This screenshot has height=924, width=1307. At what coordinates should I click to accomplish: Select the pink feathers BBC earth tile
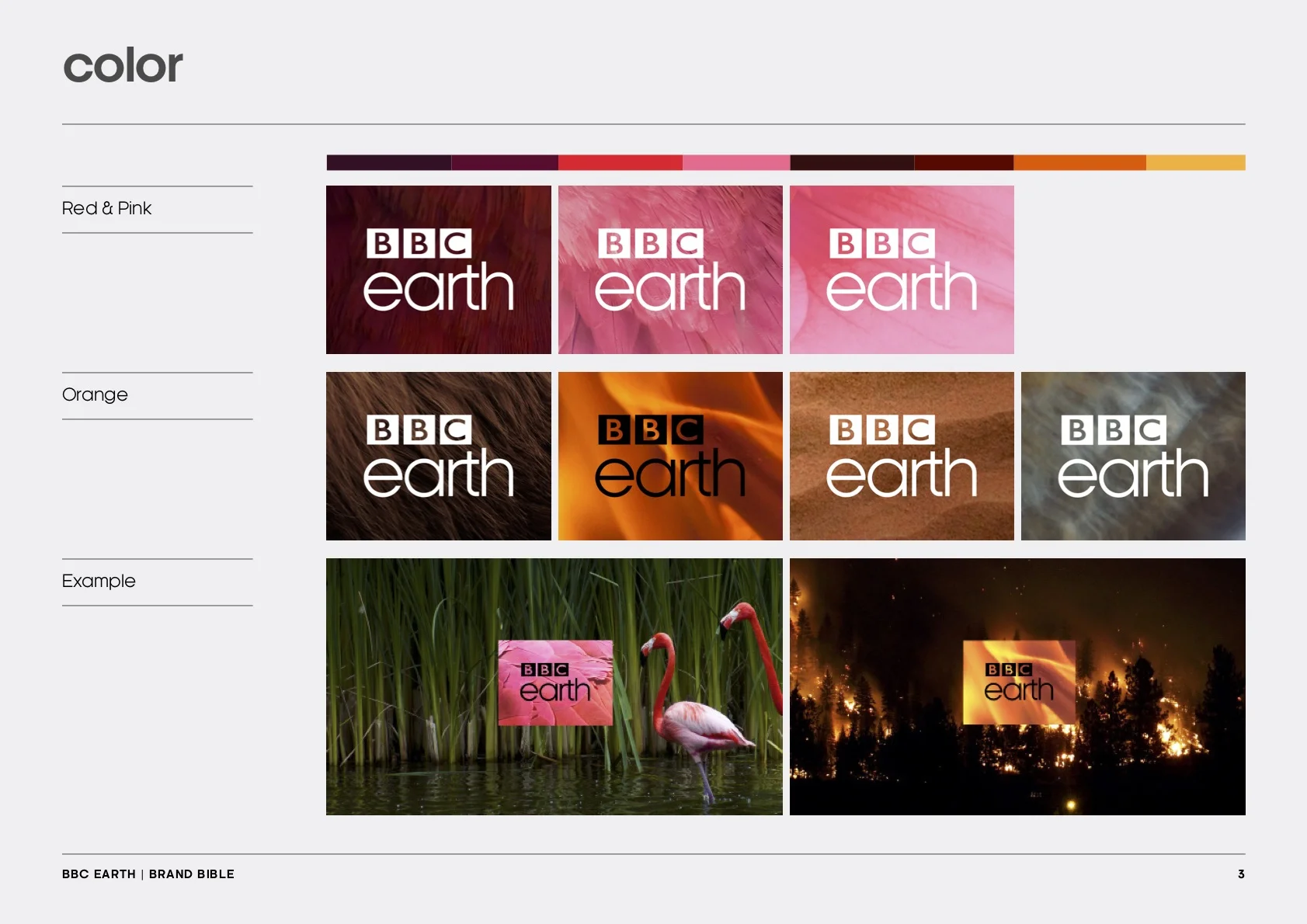[669, 269]
